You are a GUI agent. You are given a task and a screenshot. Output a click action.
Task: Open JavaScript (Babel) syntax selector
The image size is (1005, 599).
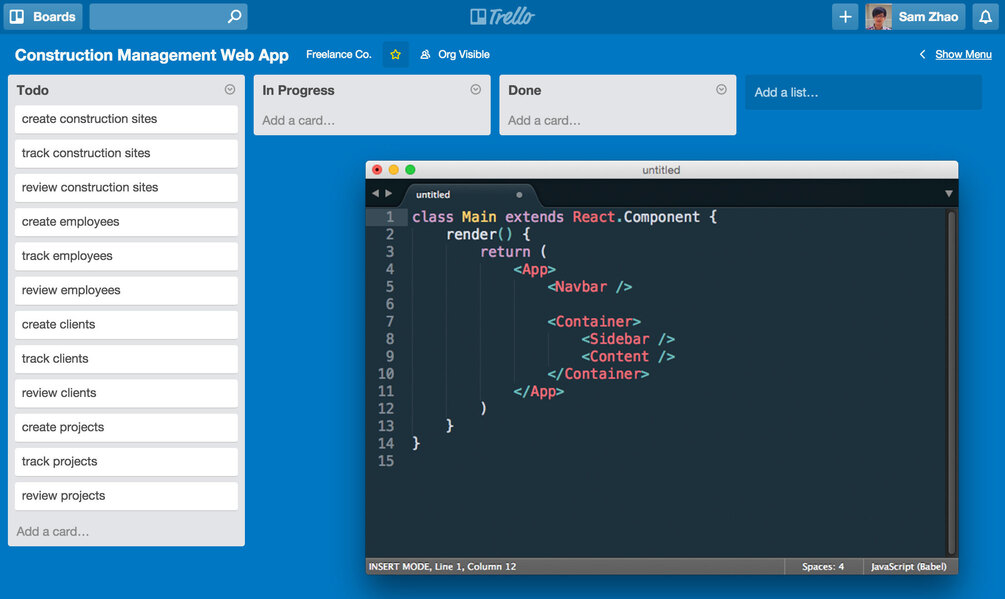tap(909, 566)
